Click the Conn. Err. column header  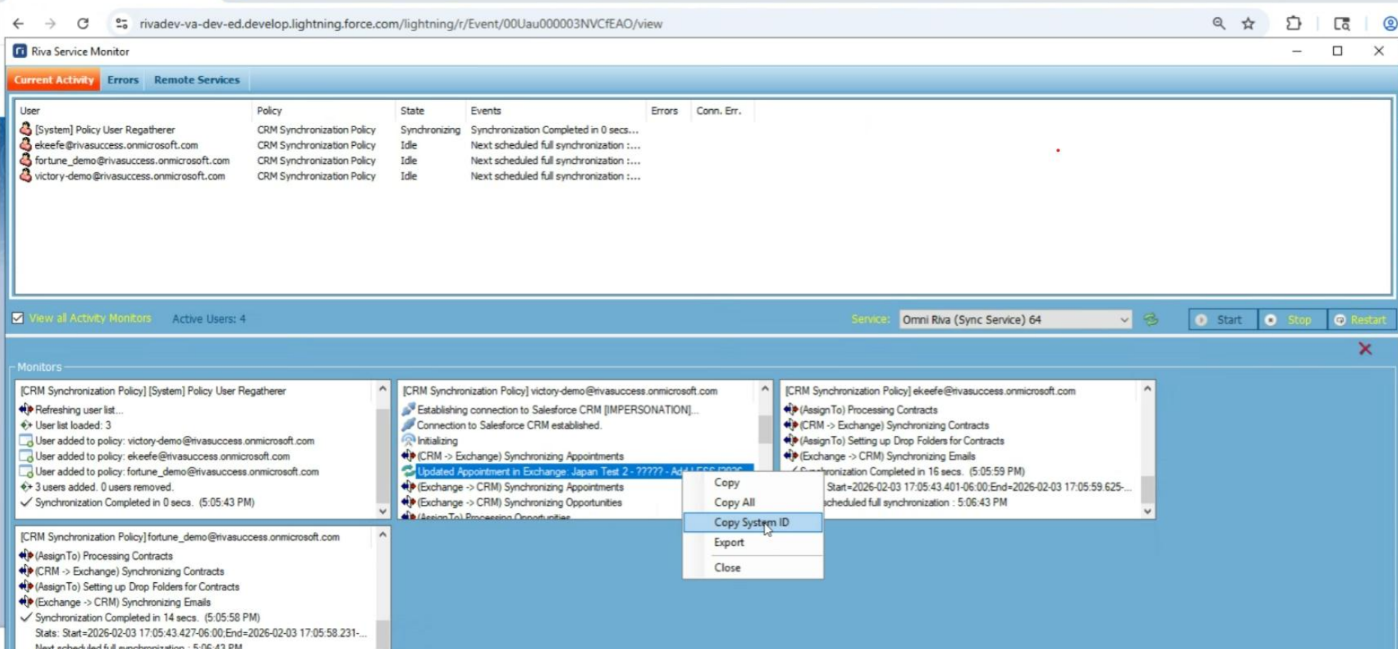[721, 111]
